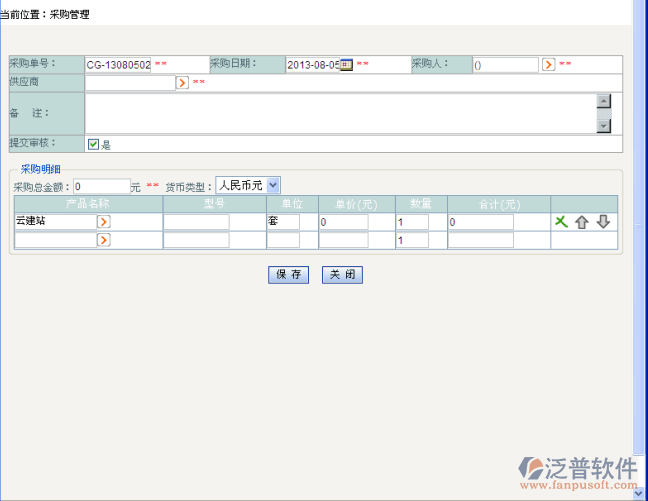Click the 产品名称 column header

(x=88, y=204)
